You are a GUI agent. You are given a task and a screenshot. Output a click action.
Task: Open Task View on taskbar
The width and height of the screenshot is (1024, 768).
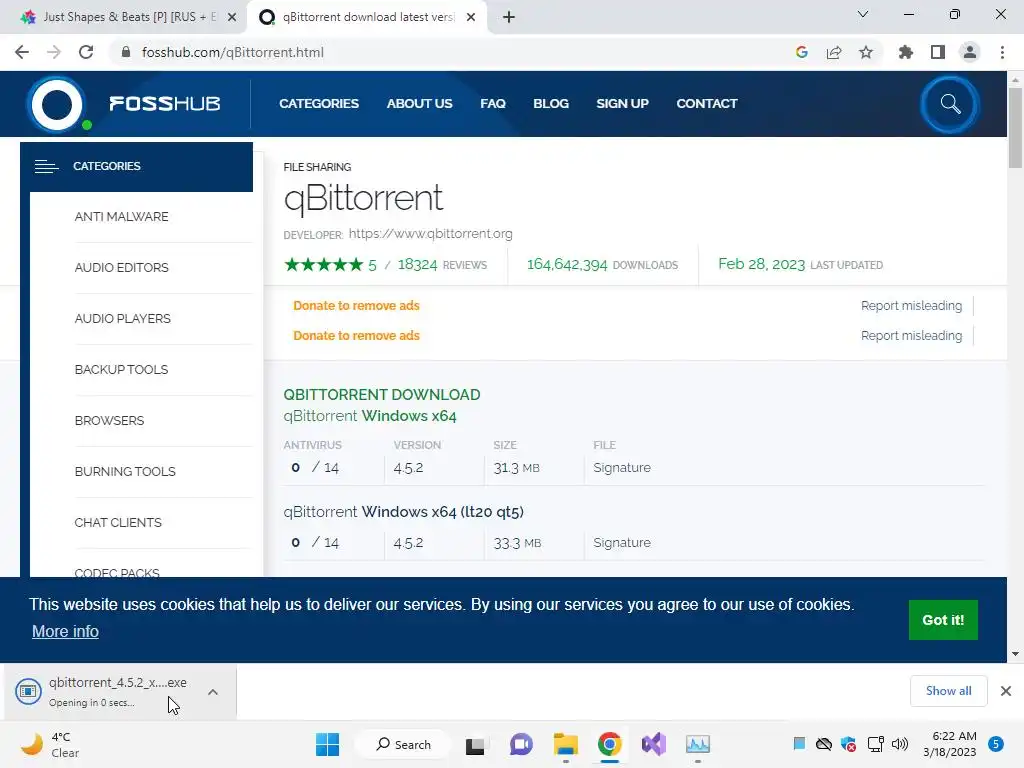pos(475,744)
